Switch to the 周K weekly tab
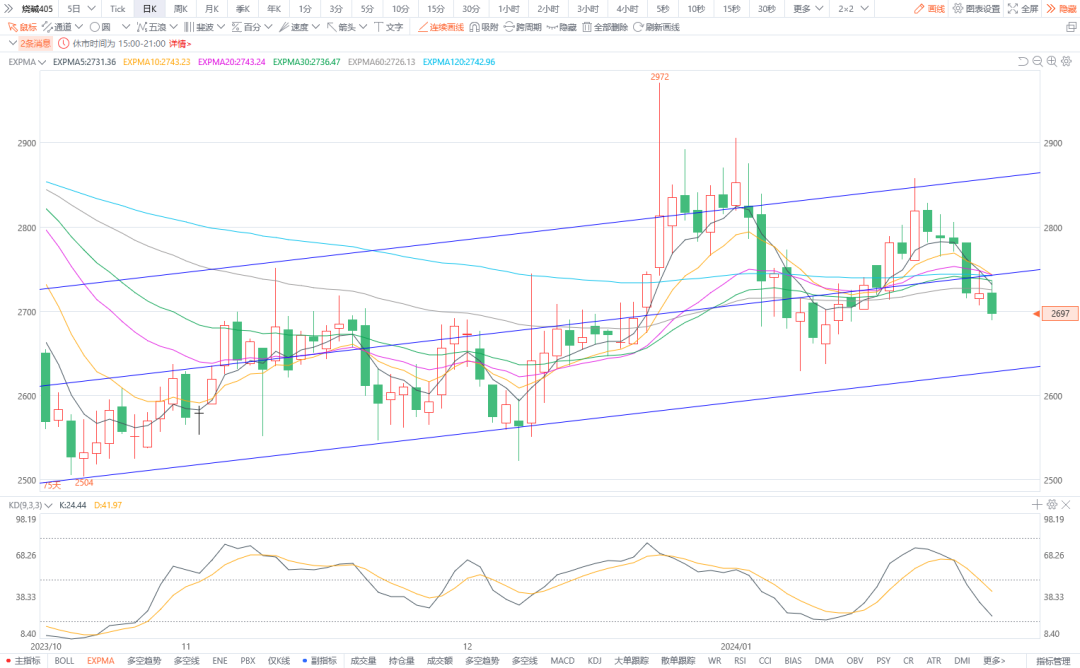Screen dimensions: 1080x668 180,9
